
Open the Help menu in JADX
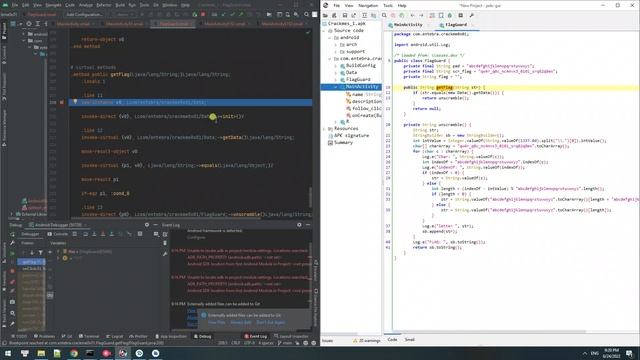[x=402, y=6]
